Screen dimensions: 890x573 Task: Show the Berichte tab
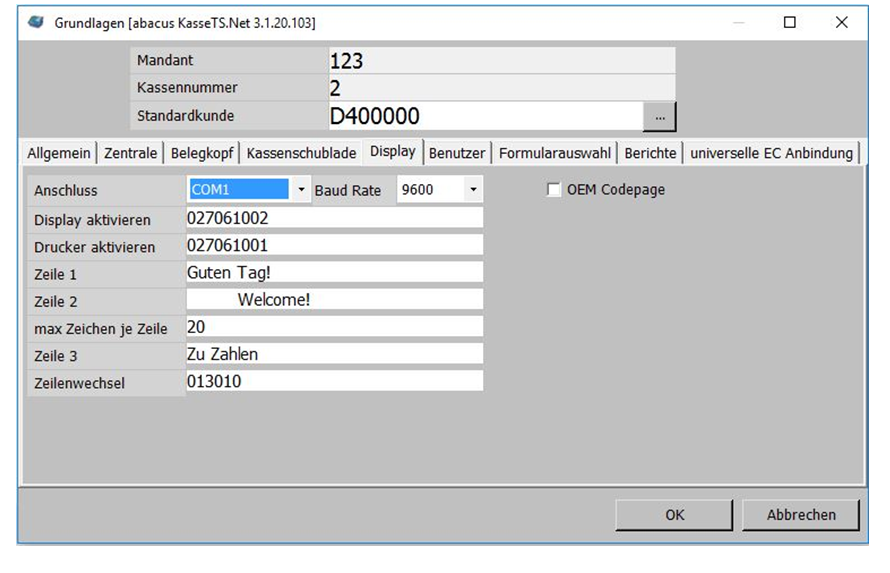(650, 153)
